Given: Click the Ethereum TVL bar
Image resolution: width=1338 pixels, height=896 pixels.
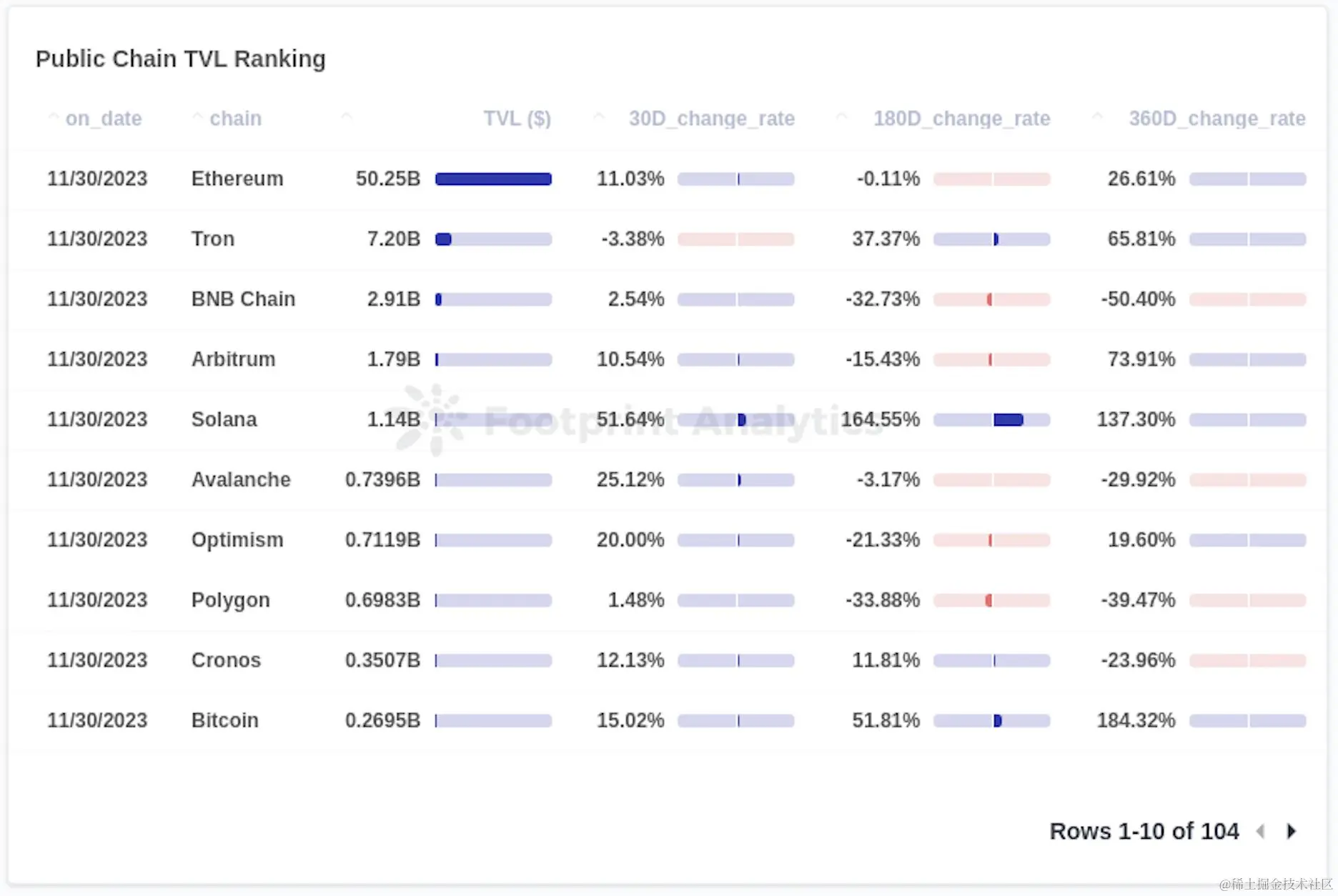Looking at the screenshot, I should pyautogui.click(x=493, y=179).
